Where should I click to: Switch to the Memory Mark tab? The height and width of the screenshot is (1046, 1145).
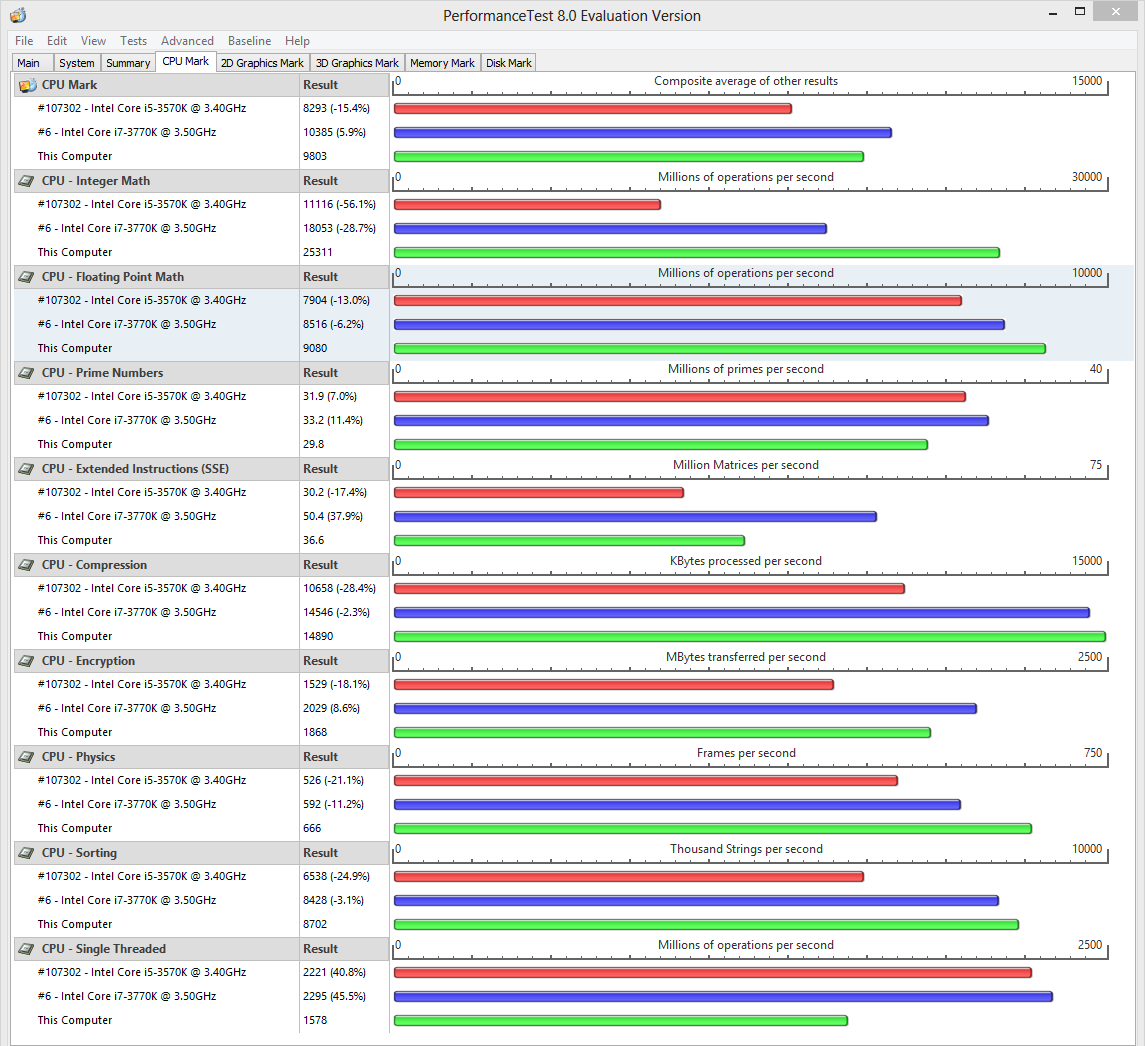(442, 63)
